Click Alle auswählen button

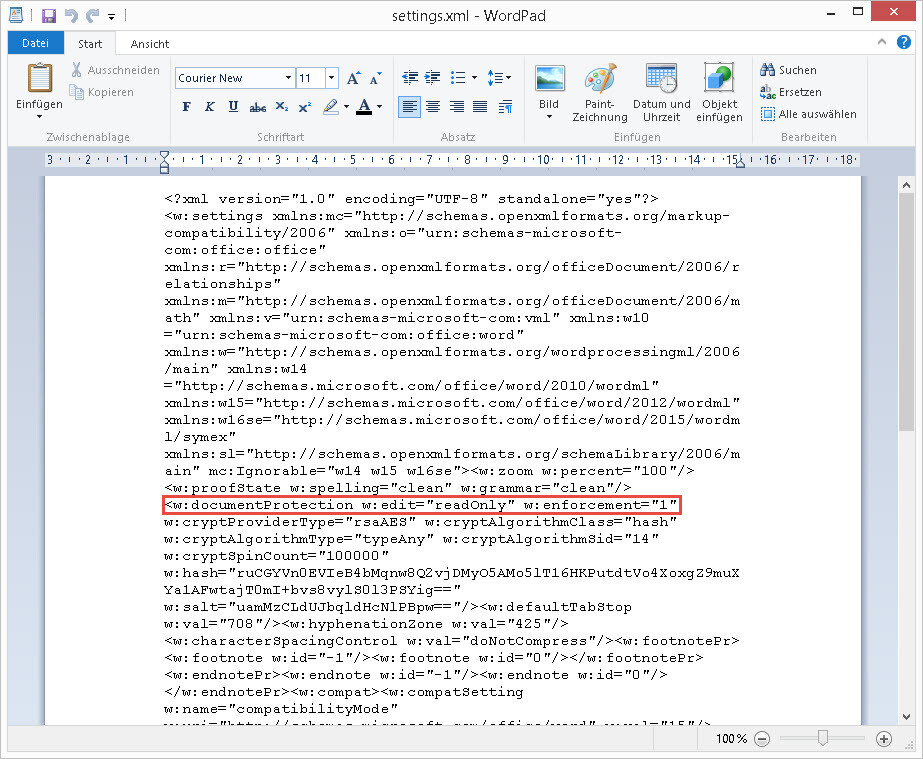(808, 114)
